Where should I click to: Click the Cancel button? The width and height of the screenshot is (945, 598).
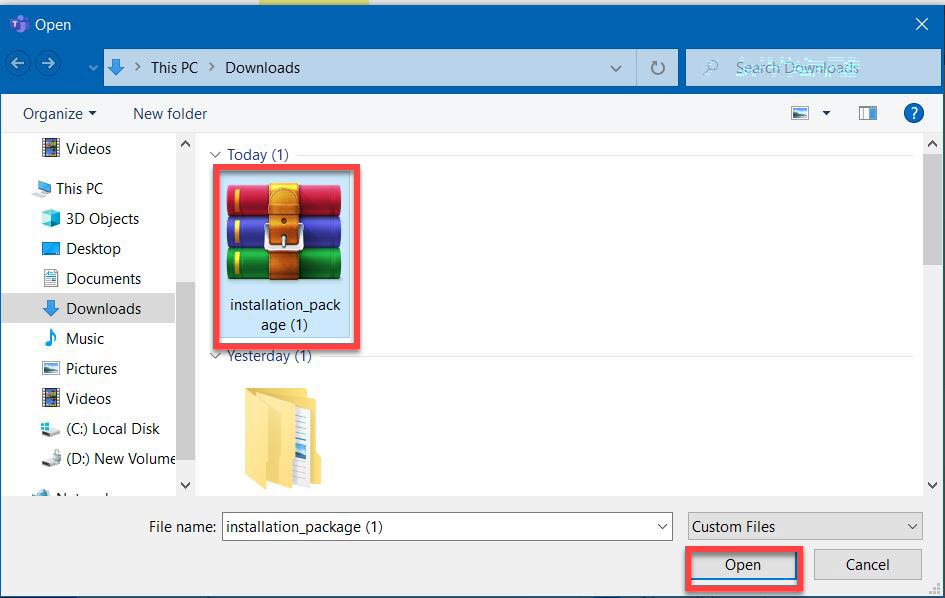click(867, 565)
